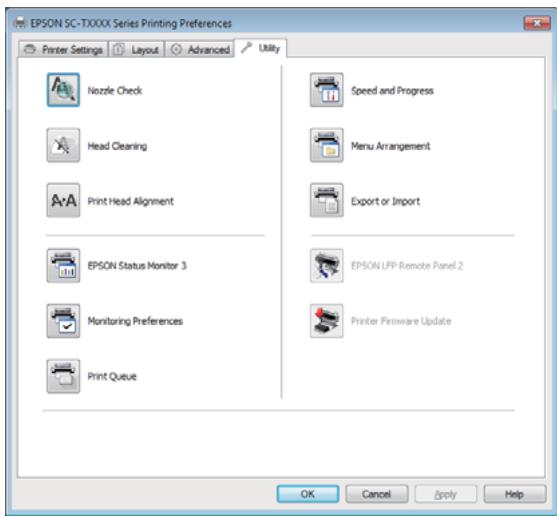
Task: Click the "Menu Arrangement" label
Action: click(390, 146)
